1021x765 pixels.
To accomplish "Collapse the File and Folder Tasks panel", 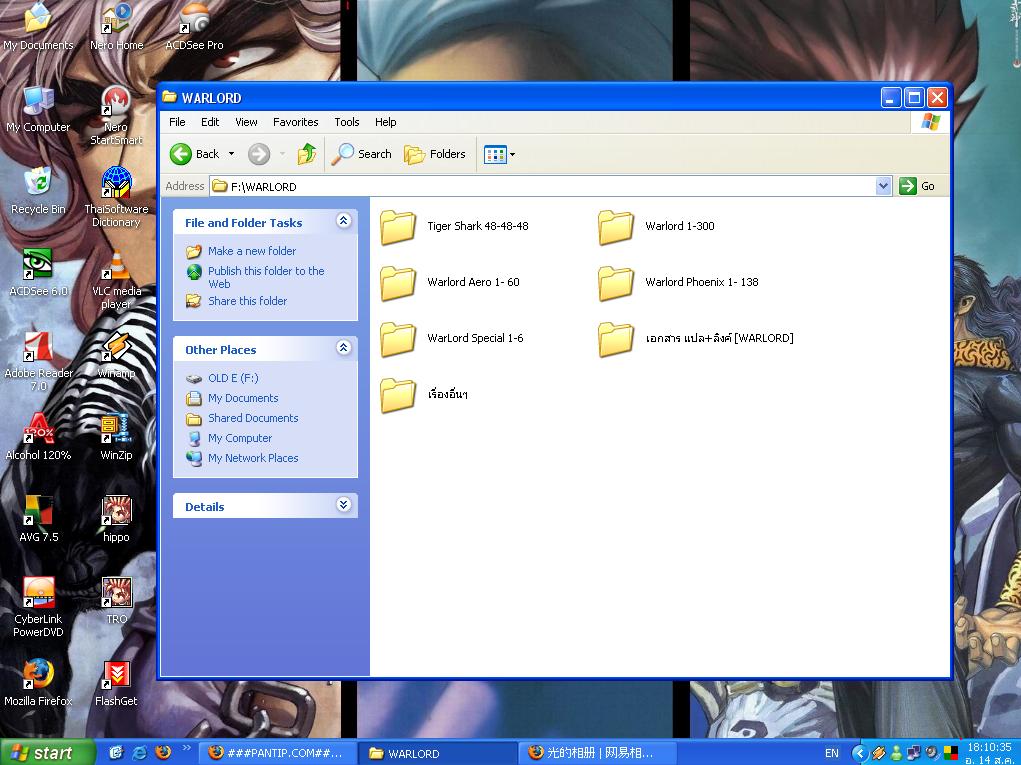I will click(x=344, y=221).
